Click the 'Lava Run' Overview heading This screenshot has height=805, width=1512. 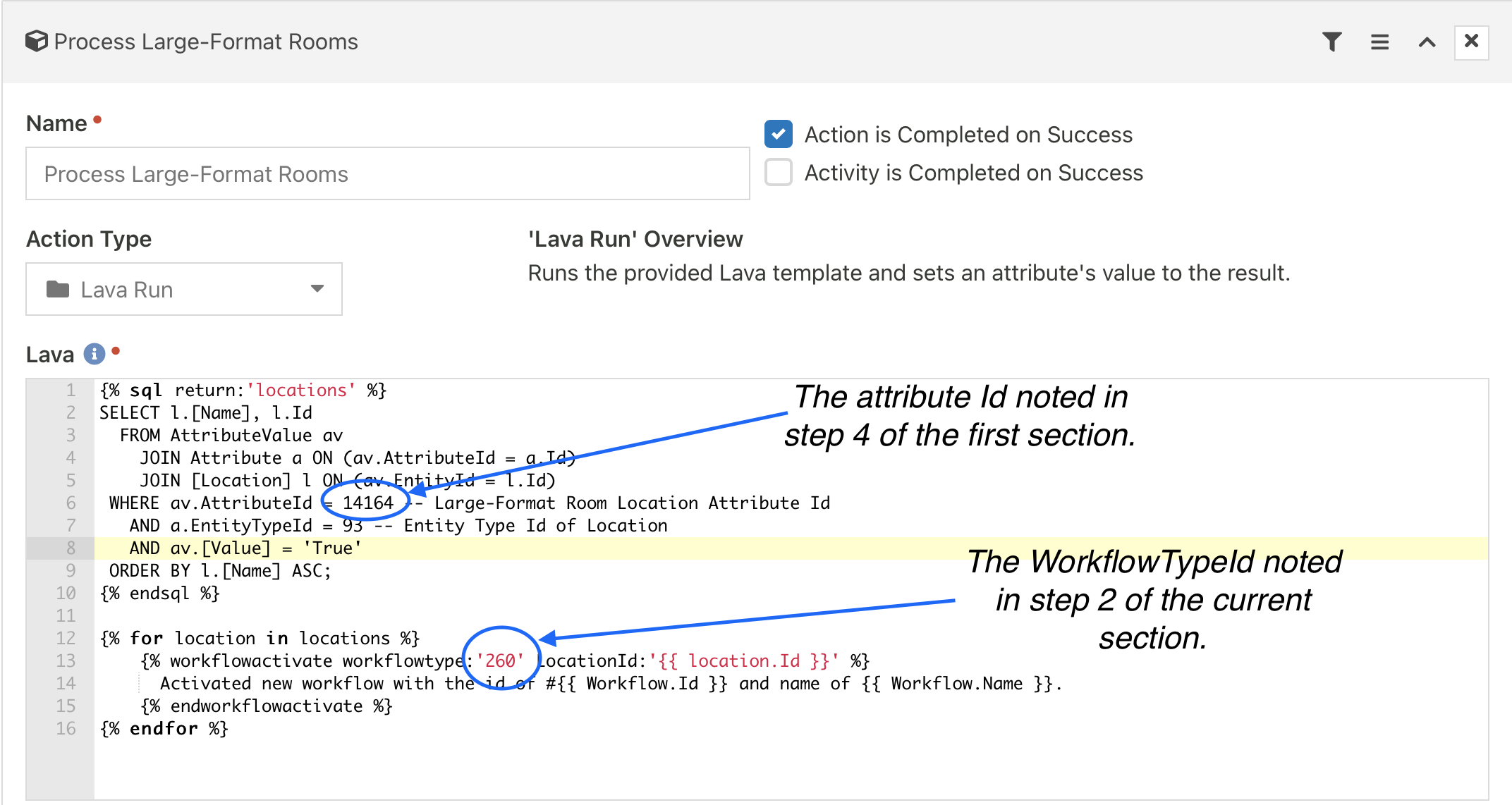[635, 239]
